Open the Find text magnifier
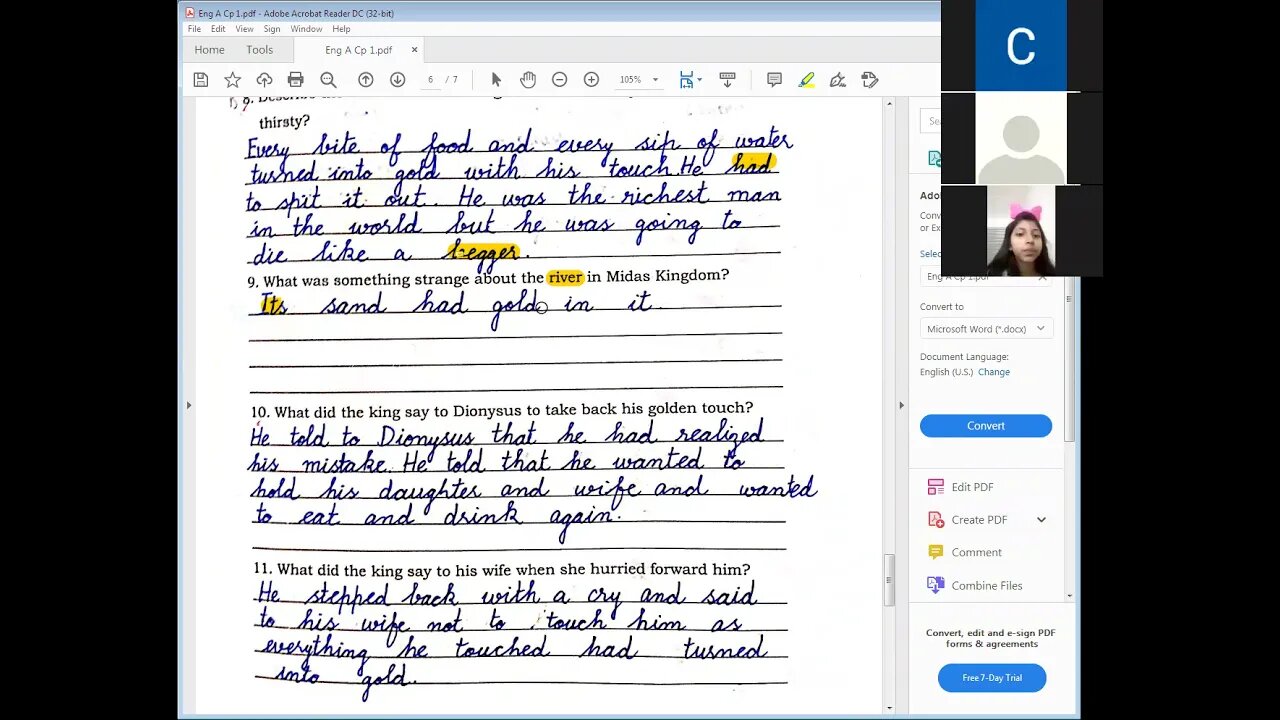The height and width of the screenshot is (720, 1280). tap(328, 80)
